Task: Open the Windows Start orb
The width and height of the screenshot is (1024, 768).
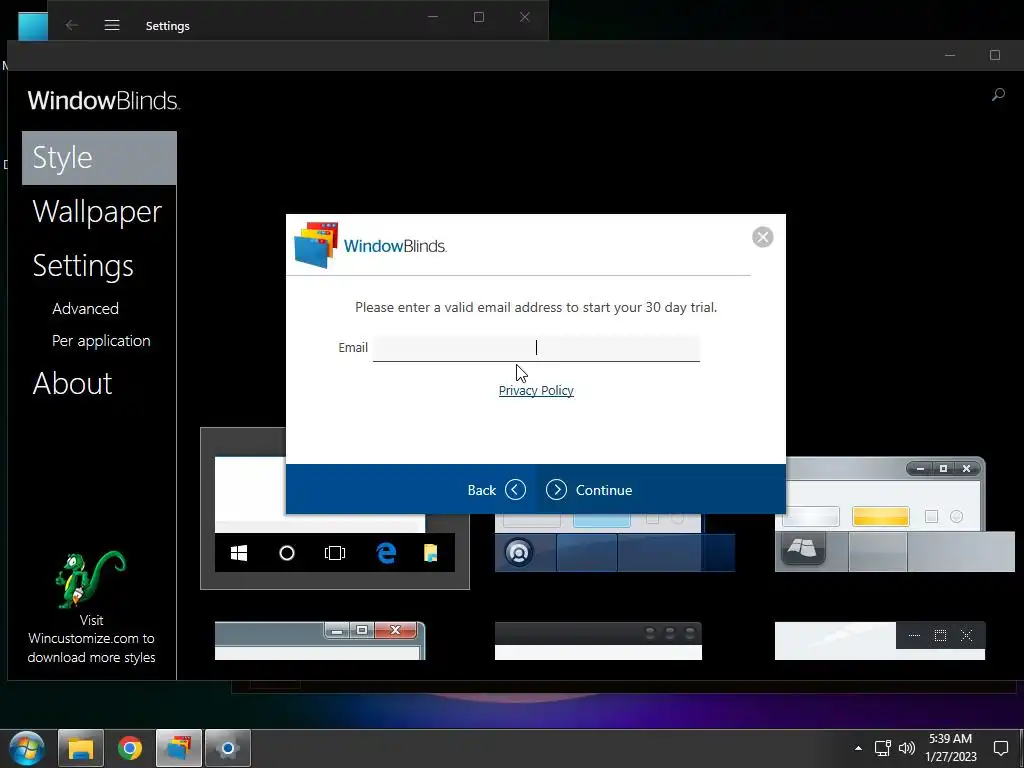Action: click(x=27, y=748)
